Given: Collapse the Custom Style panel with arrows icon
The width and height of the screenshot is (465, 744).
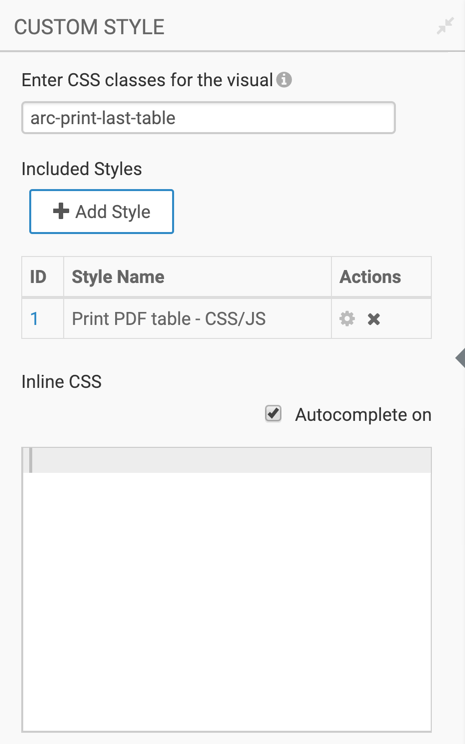Looking at the screenshot, I should click(445, 27).
